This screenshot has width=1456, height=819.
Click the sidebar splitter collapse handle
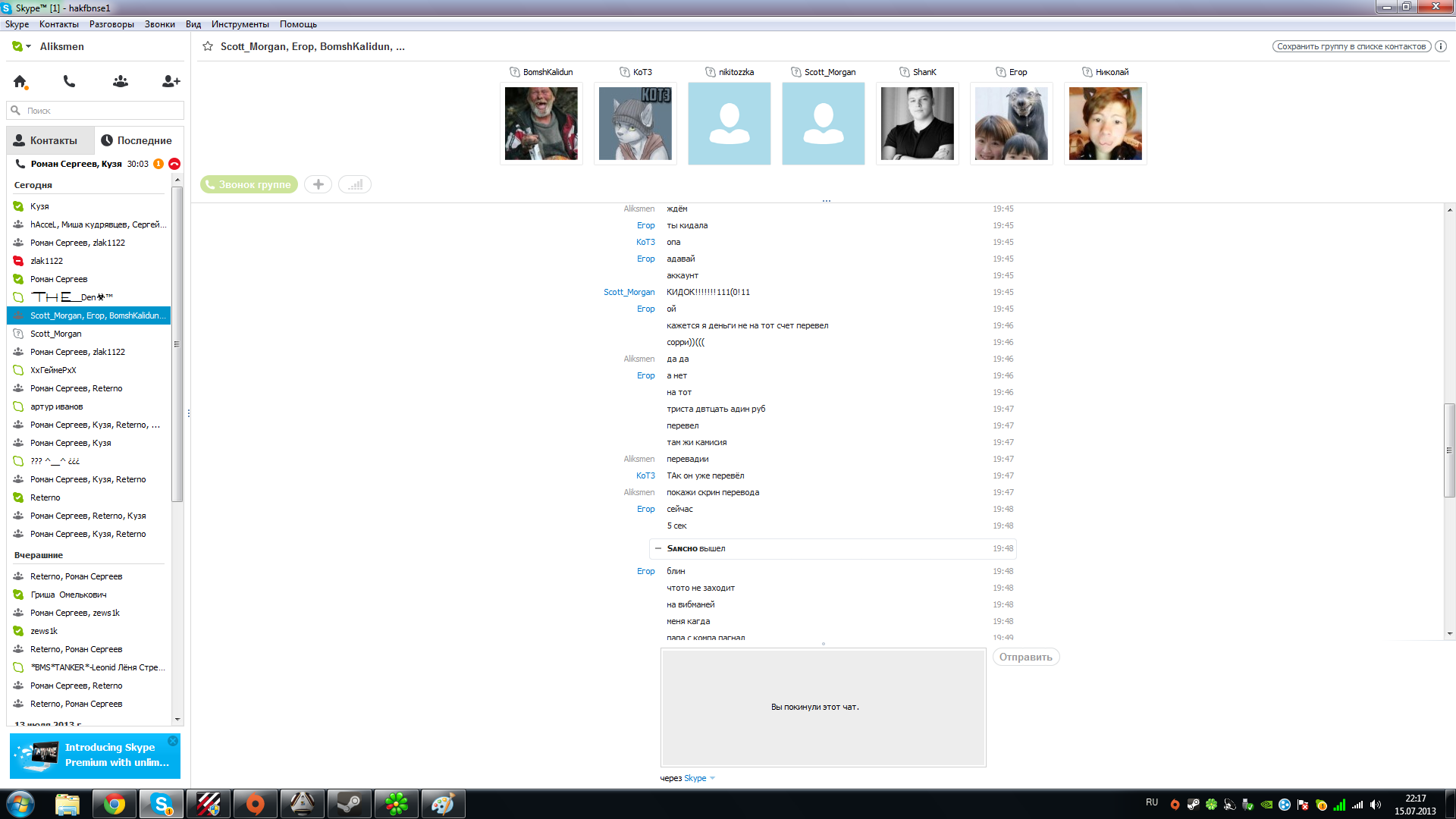188,413
